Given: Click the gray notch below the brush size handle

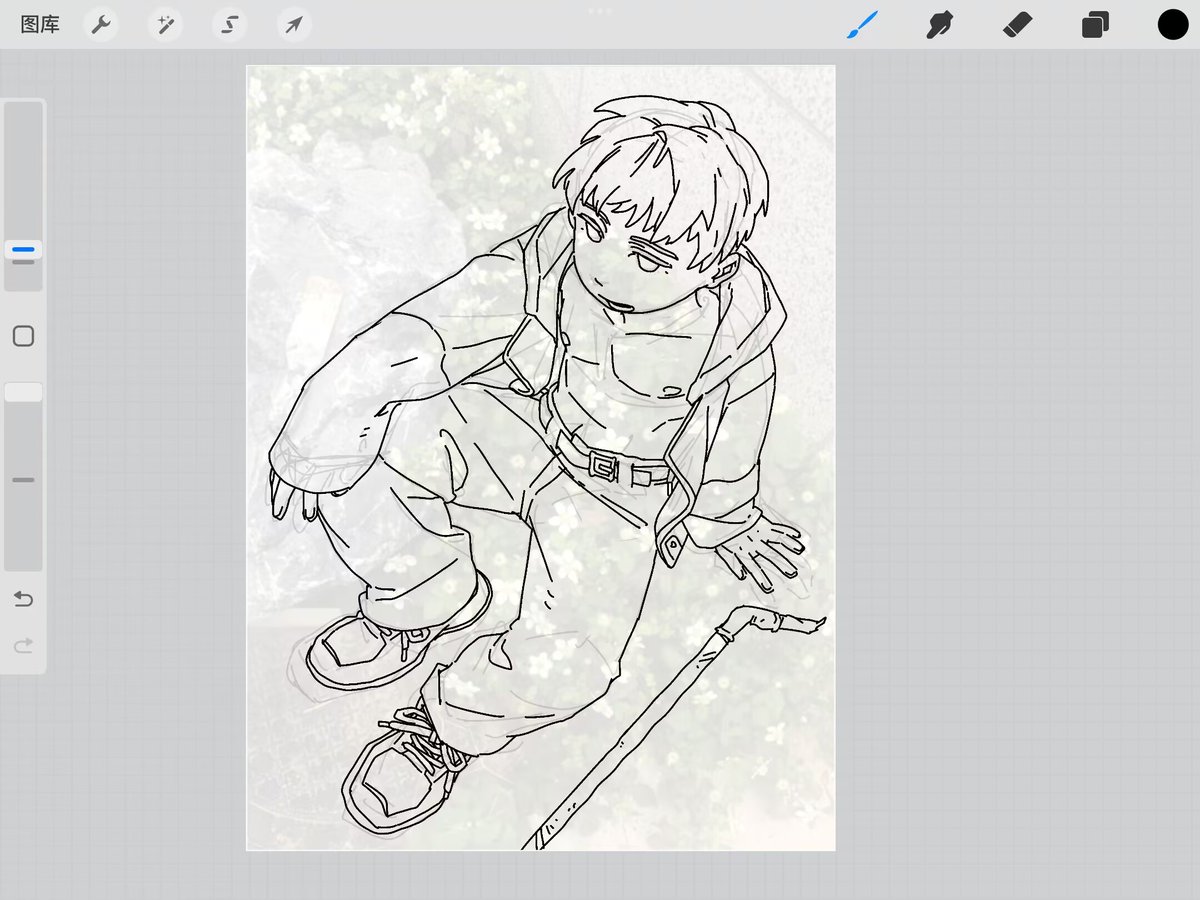Looking at the screenshot, I should [23, 263].
